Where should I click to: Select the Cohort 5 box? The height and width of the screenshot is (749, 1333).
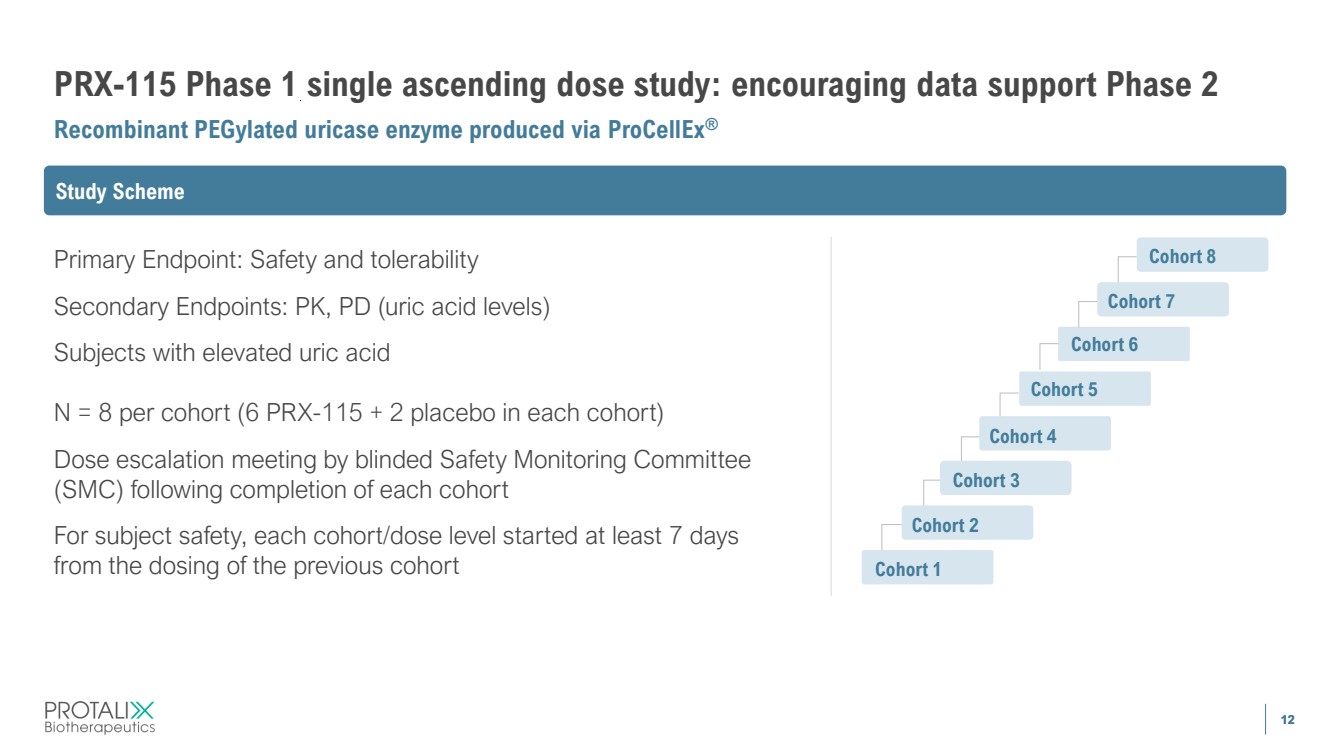point(1084,389)
